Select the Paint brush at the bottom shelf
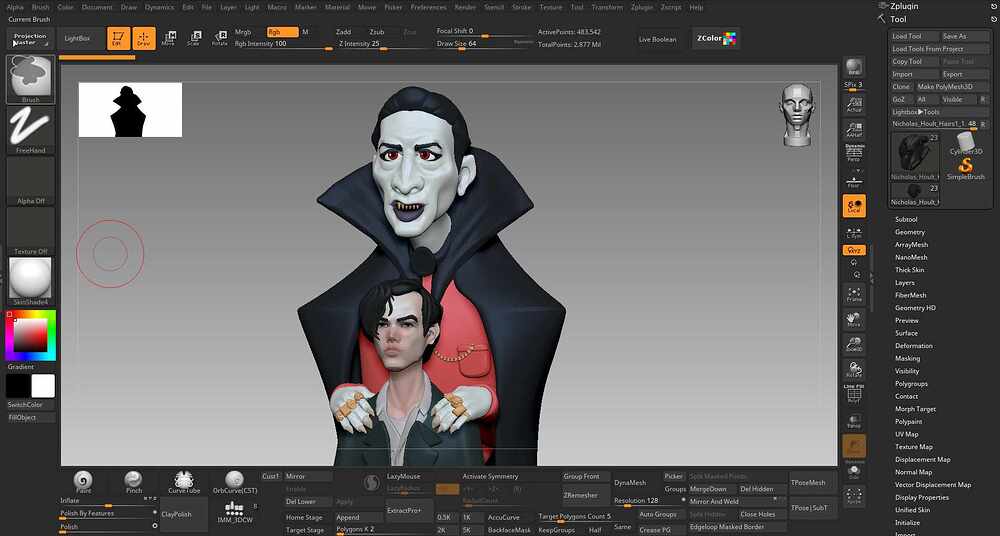This screenshot has width=1000, height=536. (x=83, y=482)
